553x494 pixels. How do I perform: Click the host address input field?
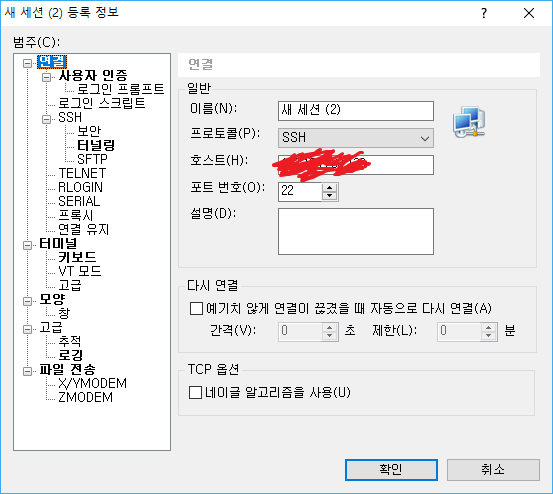click(356, 165)
